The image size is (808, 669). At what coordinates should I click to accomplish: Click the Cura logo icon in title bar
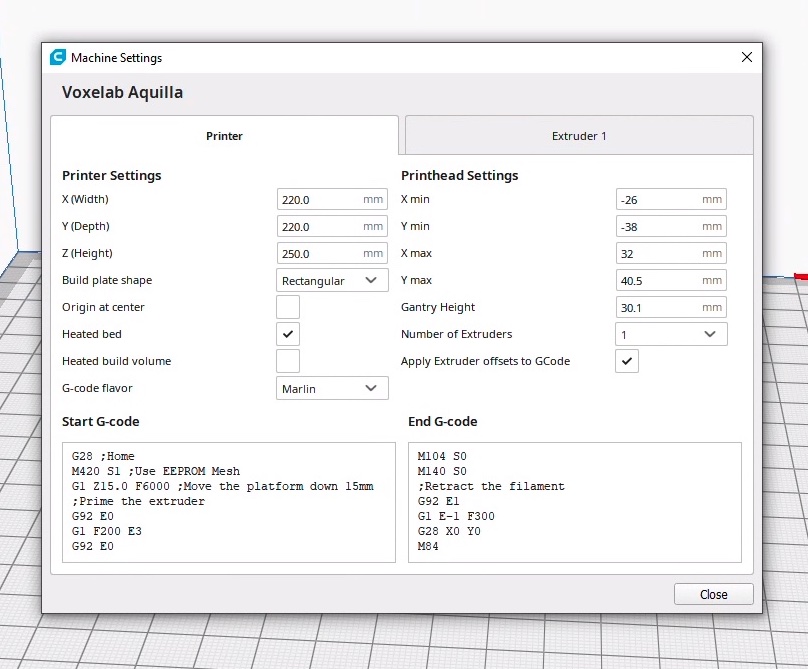pos(58,57)
